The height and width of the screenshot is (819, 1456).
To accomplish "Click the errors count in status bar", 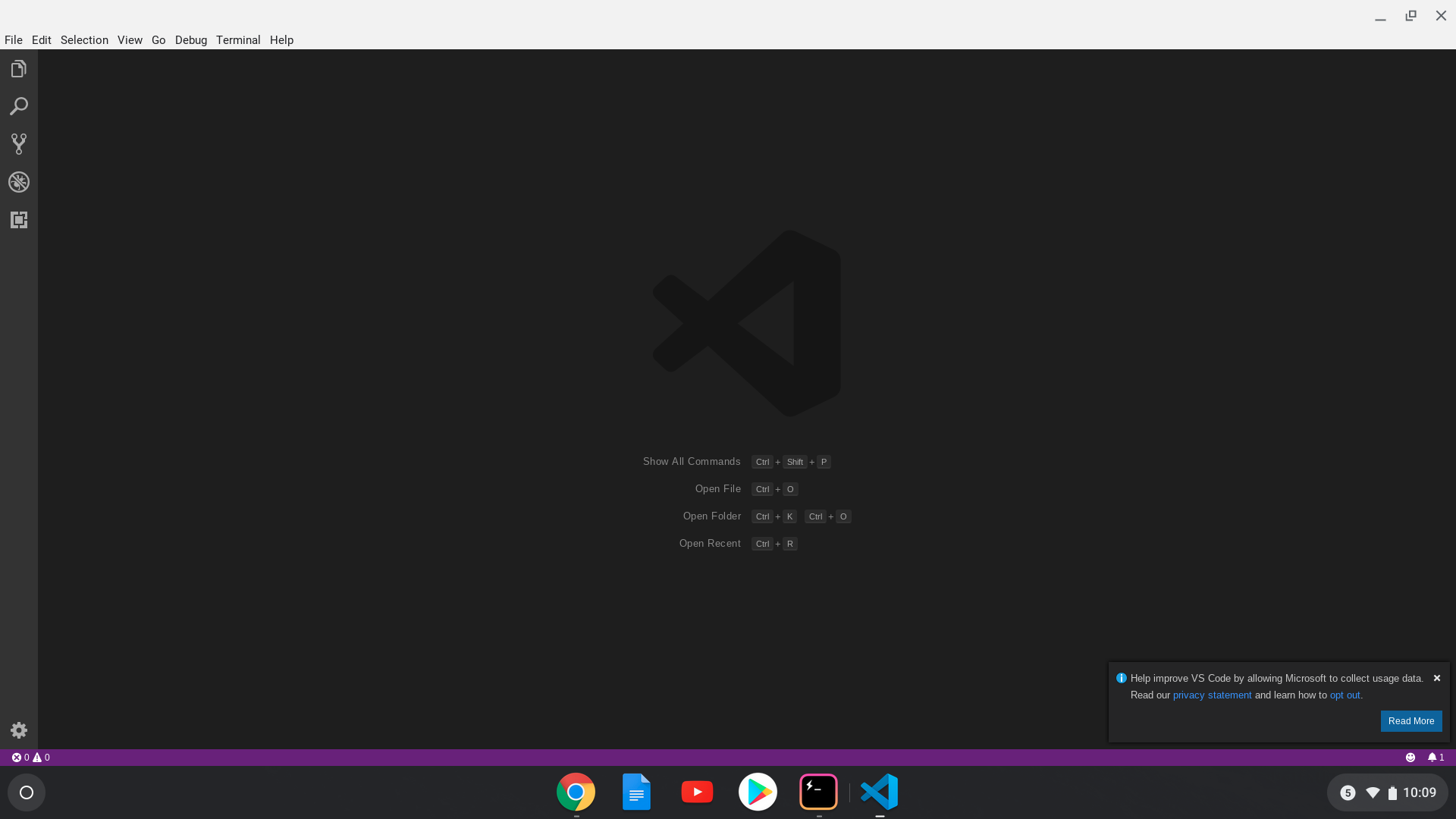I will tap(20, 758).
